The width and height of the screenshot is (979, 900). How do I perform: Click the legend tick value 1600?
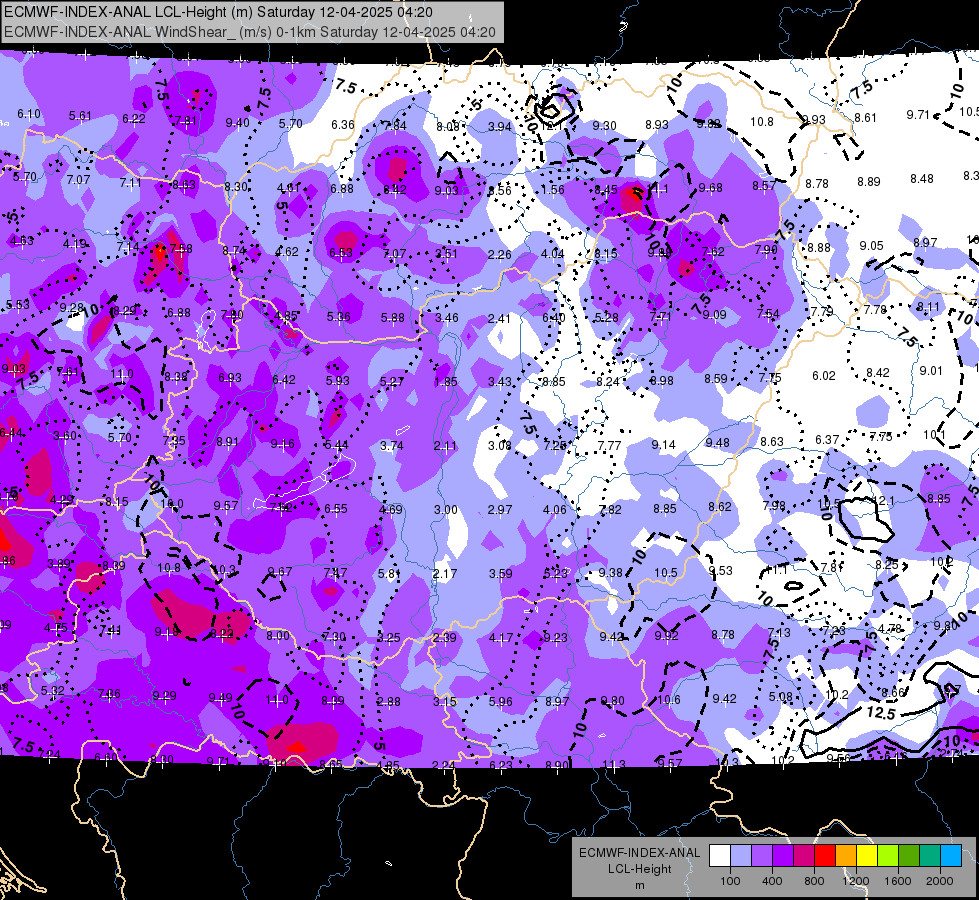(898, 881)
